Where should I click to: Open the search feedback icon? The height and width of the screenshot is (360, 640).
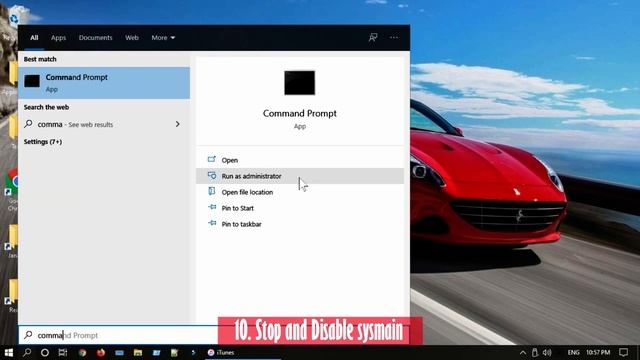point(373,38)
